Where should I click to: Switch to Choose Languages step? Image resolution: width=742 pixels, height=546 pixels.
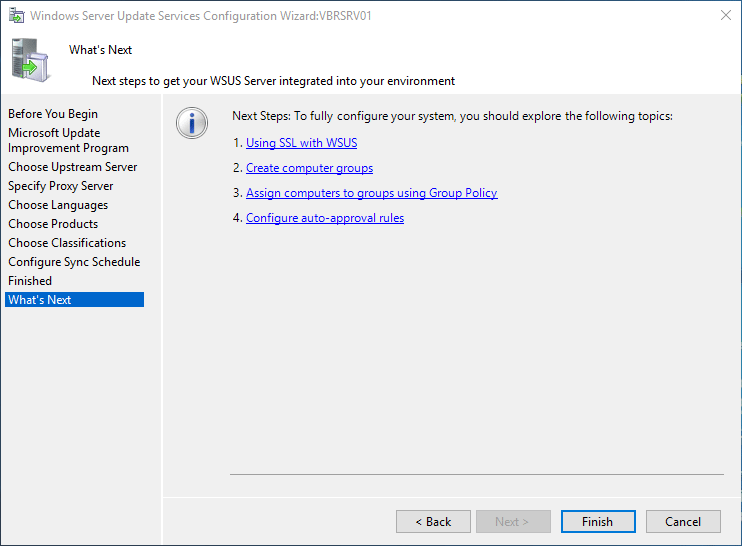click(58, 205)
